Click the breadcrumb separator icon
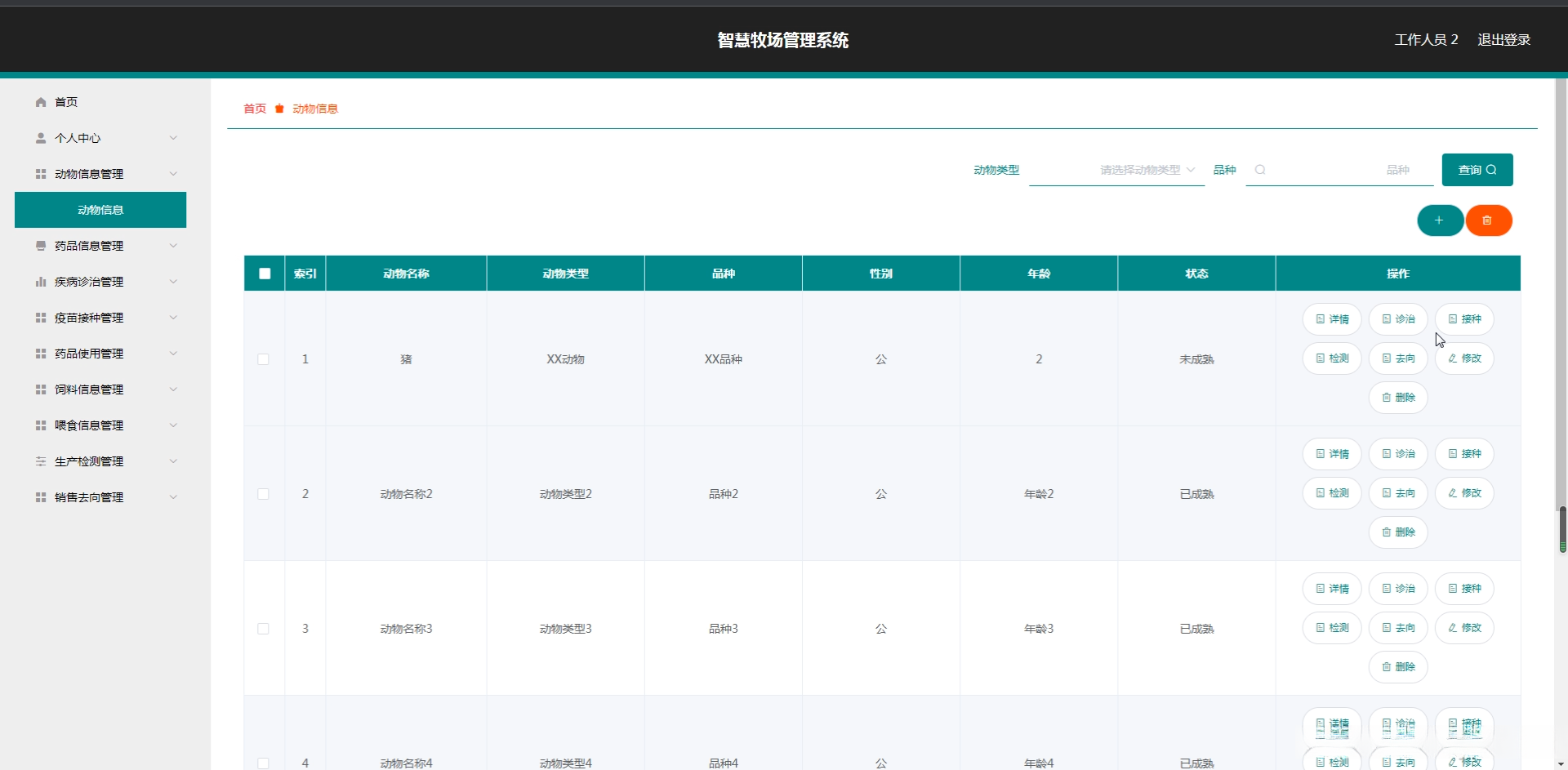1568x770 pixels. 279,109
